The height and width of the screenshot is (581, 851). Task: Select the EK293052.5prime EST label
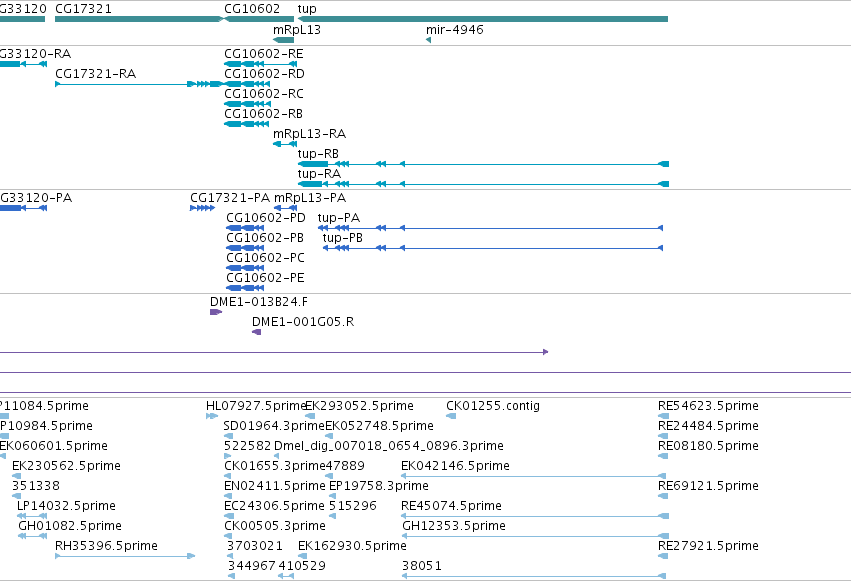pyautogui.click(x=359, y=406)
